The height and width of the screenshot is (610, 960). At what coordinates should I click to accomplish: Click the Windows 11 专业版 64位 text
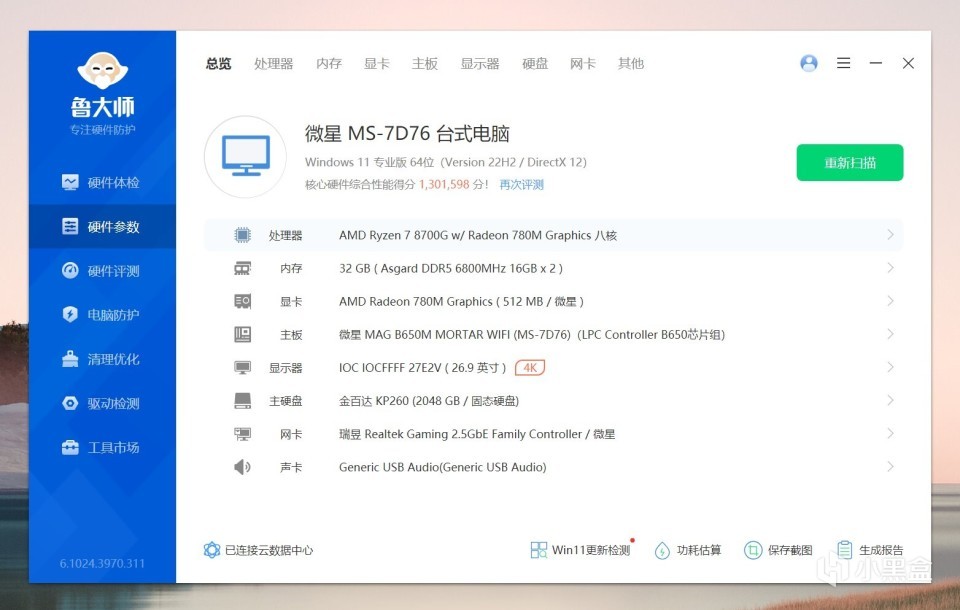370,162
